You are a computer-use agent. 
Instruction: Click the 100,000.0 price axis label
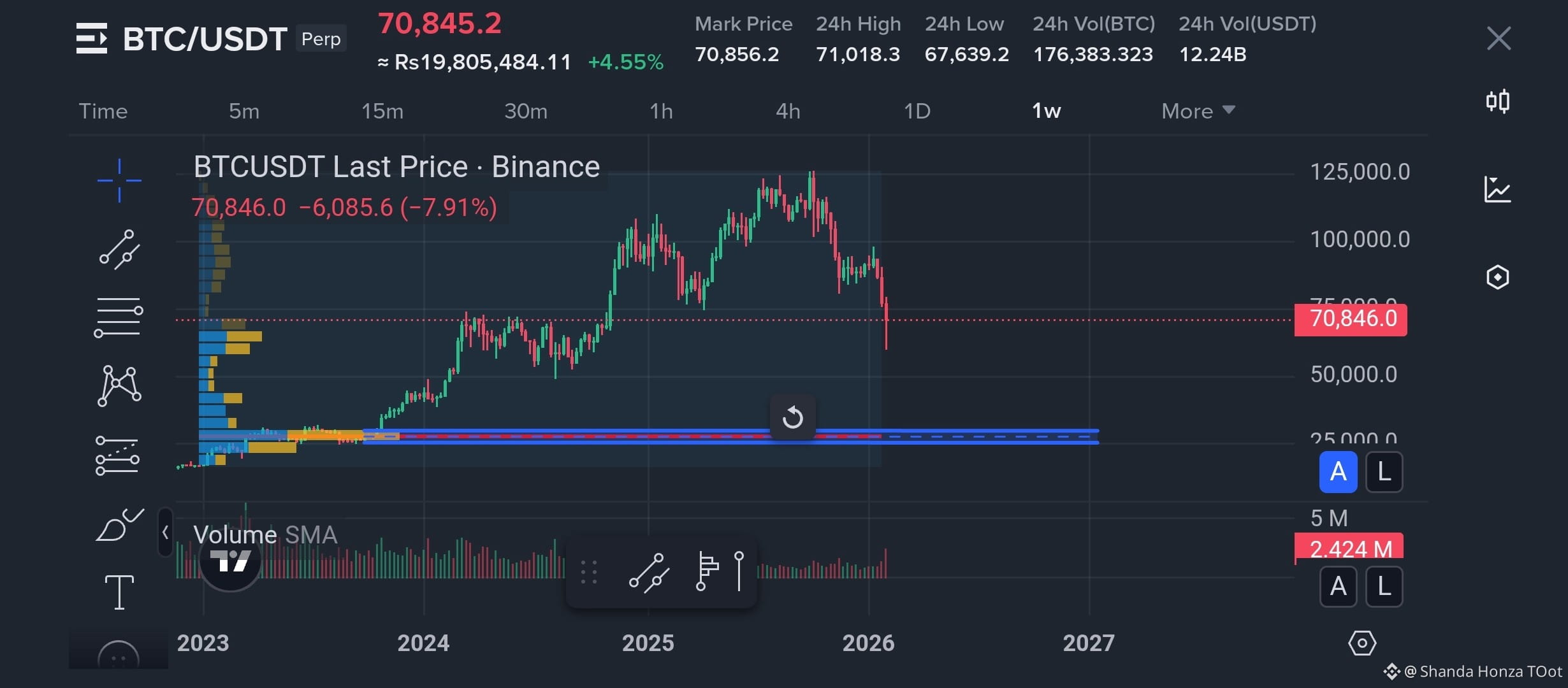coord(1360,240)
